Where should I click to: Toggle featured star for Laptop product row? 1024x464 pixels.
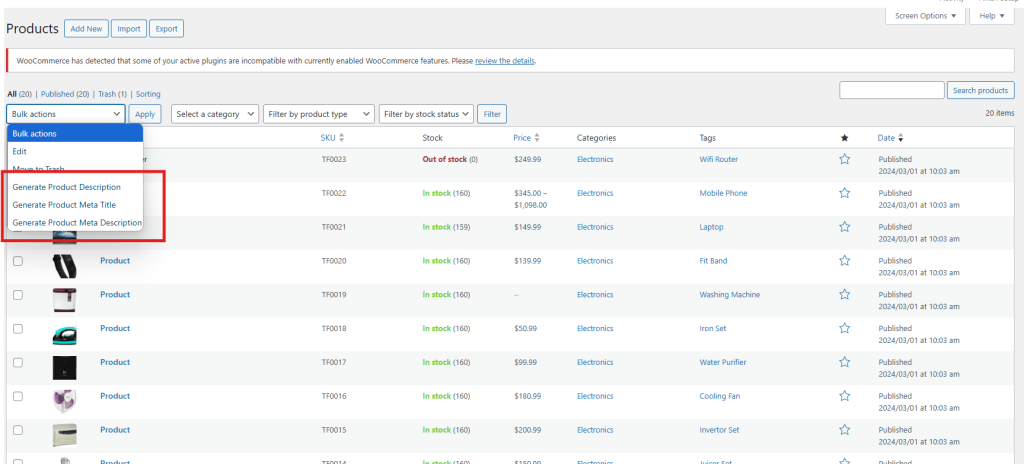pos(844,227)
